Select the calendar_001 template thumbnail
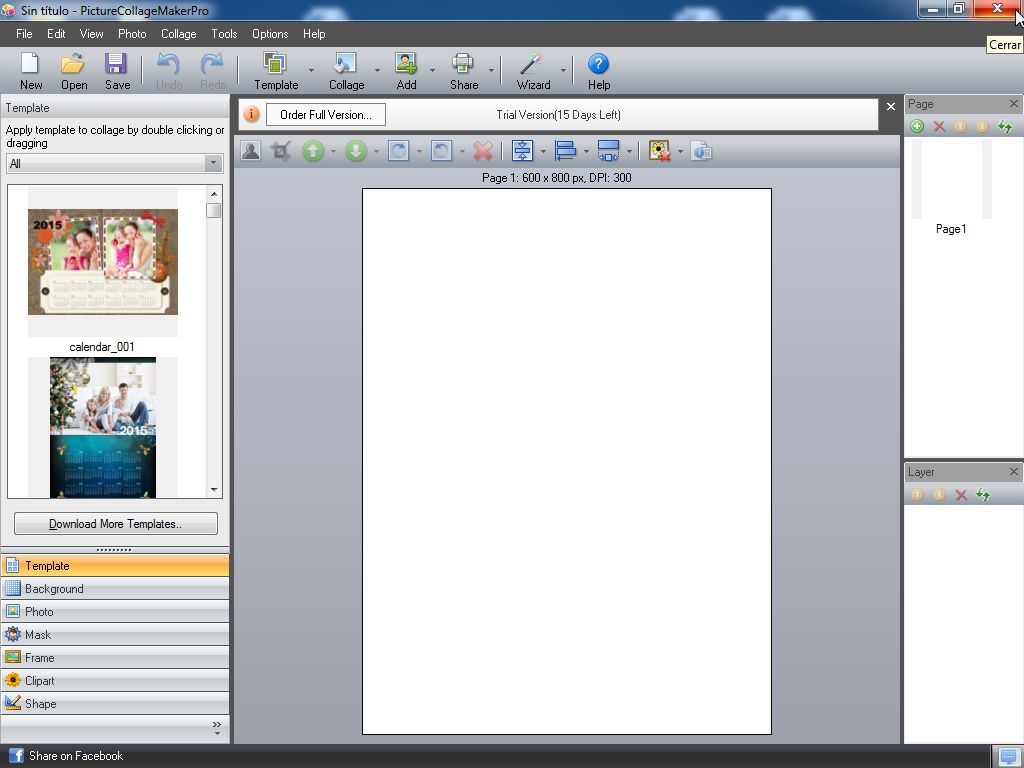Screen dimensions: 1024x768 (102, 262)
